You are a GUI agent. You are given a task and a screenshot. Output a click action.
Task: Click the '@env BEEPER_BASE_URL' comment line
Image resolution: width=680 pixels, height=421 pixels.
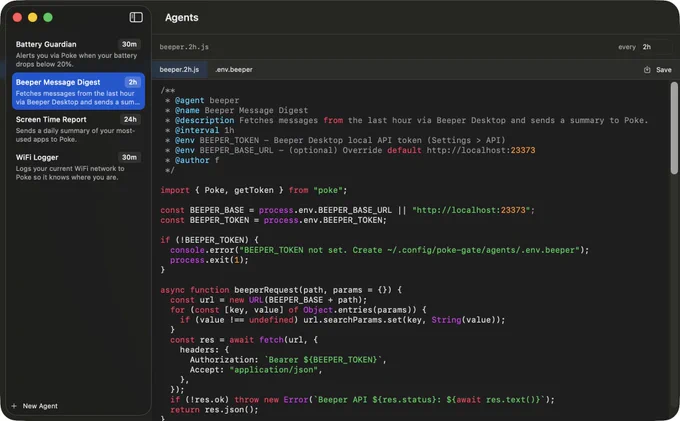pos(350,150)
